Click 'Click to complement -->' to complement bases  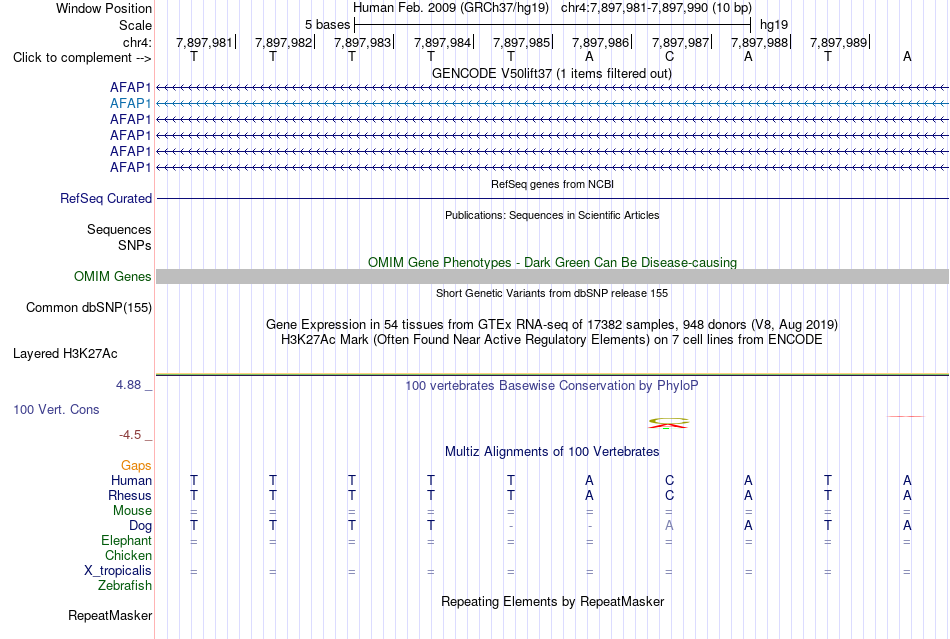[x=82, y=58]
